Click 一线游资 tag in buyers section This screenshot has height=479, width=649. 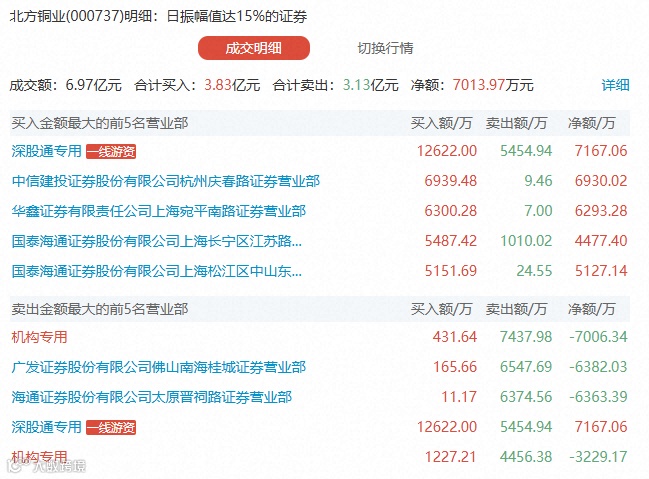point(111,151)
